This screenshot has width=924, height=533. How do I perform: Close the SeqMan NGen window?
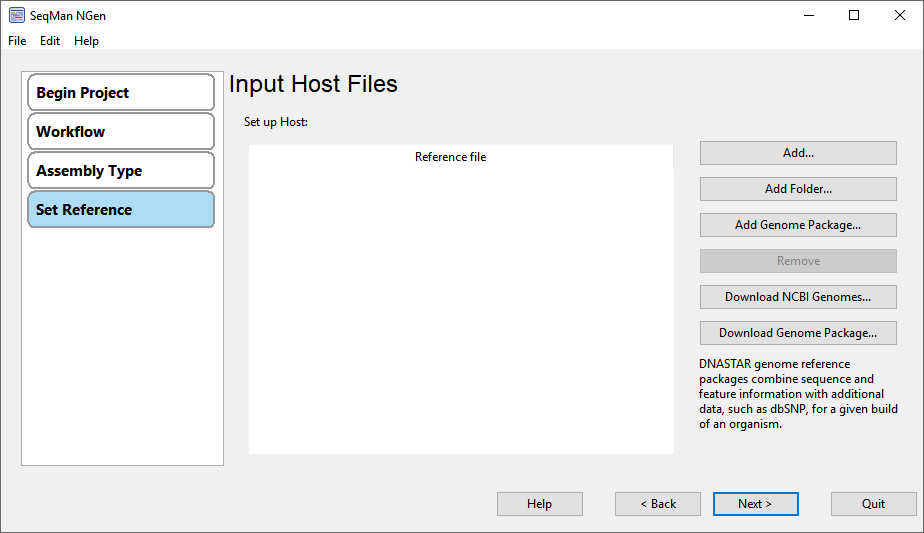pyautogui.click(x=899, y=15)
